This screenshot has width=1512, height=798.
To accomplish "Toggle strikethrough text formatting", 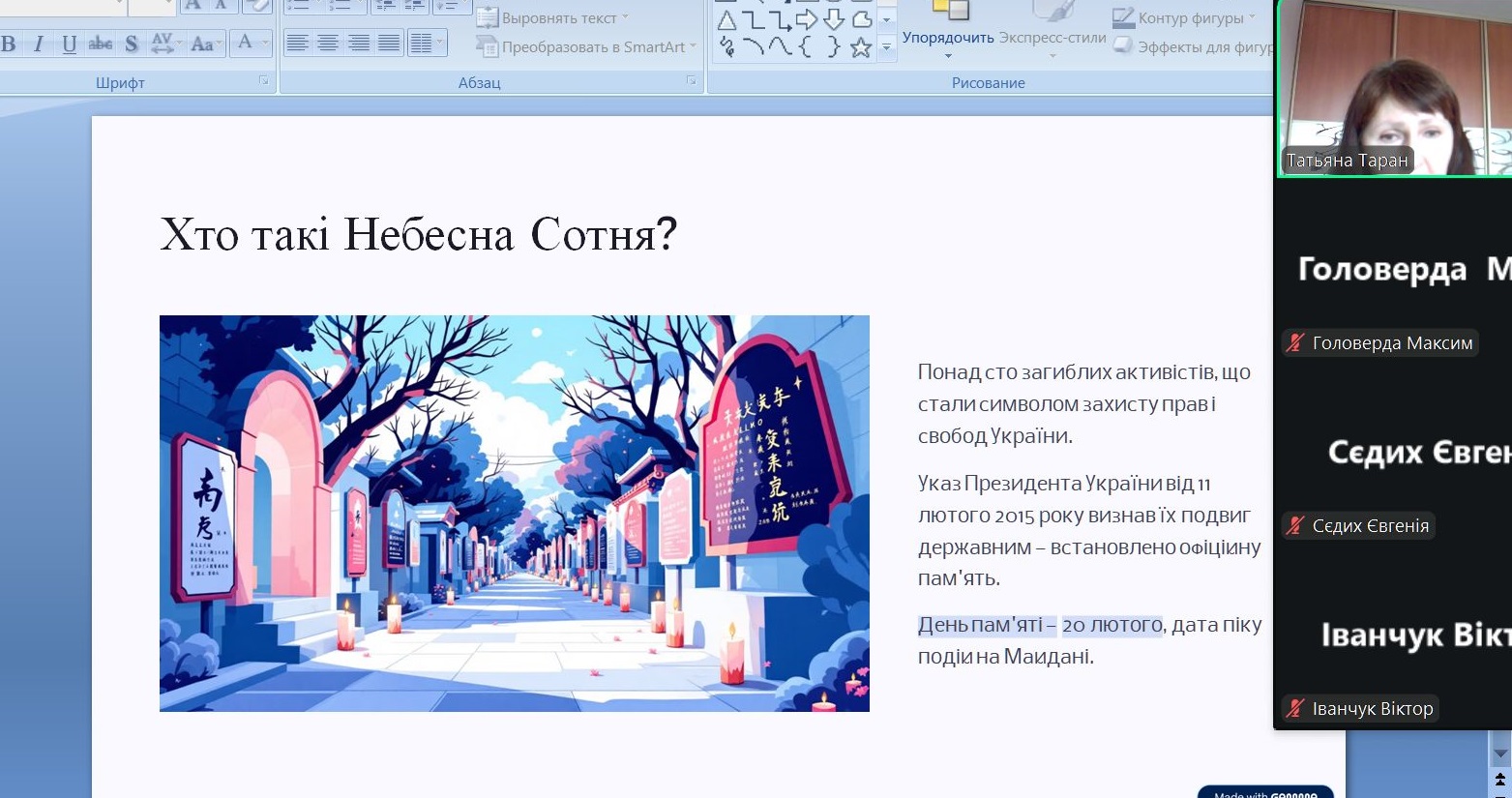I will [x=100, y=44].
